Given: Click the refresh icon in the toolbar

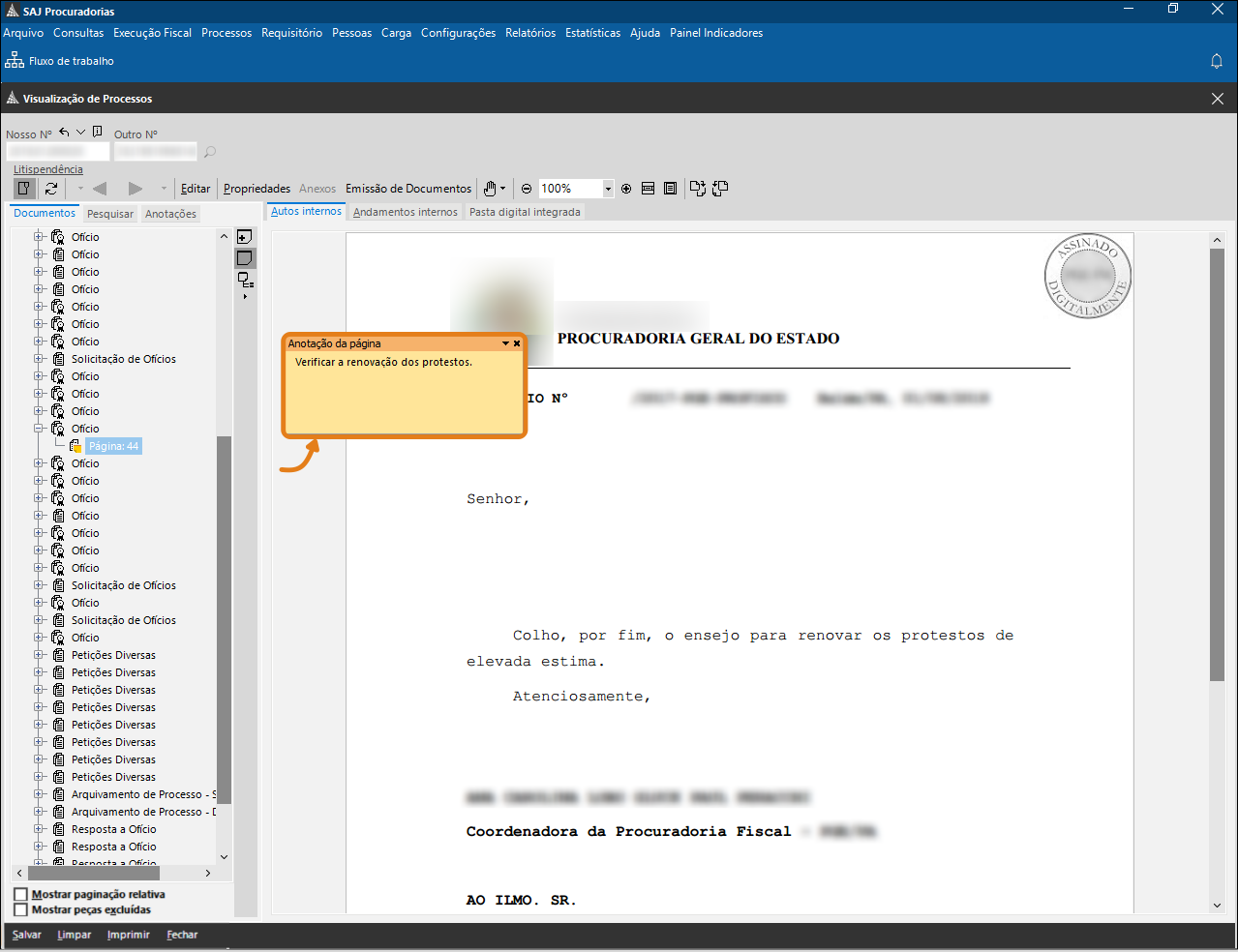Looking at the screenshot, I should pos(51,189).
